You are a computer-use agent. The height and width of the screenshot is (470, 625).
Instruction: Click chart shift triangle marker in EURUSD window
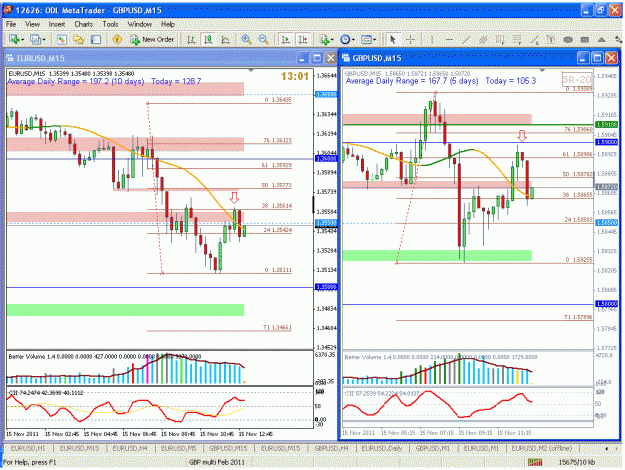point(251,71)
